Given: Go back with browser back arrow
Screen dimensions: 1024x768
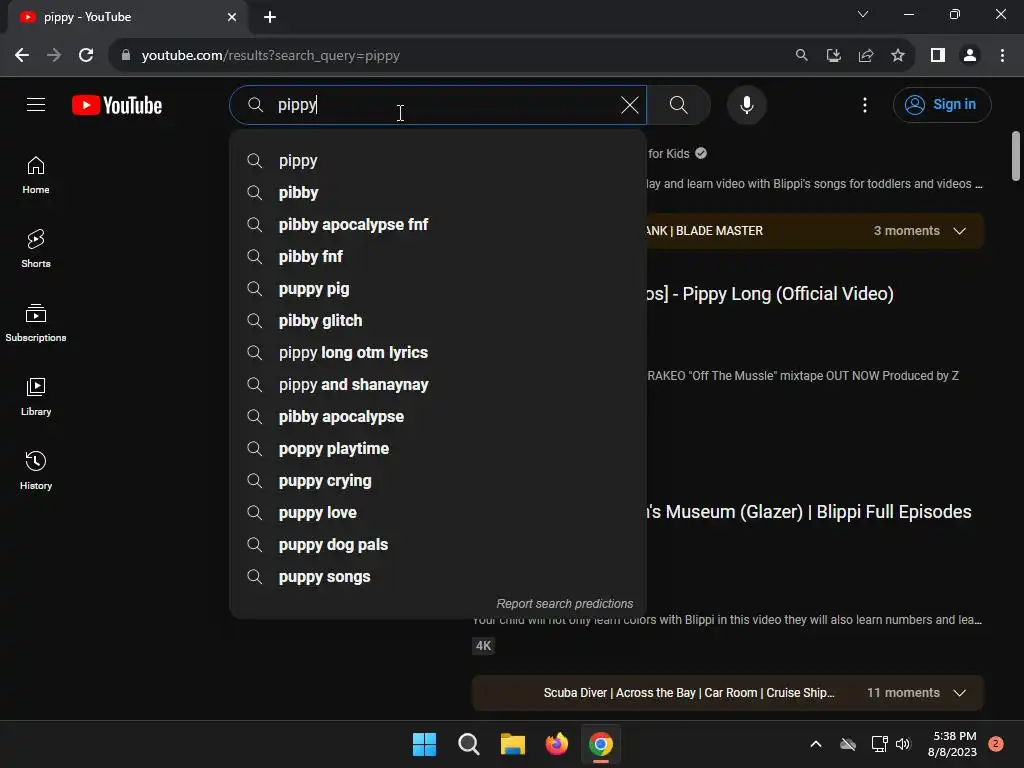Looking at the screenshot, I should click(22, 56).
